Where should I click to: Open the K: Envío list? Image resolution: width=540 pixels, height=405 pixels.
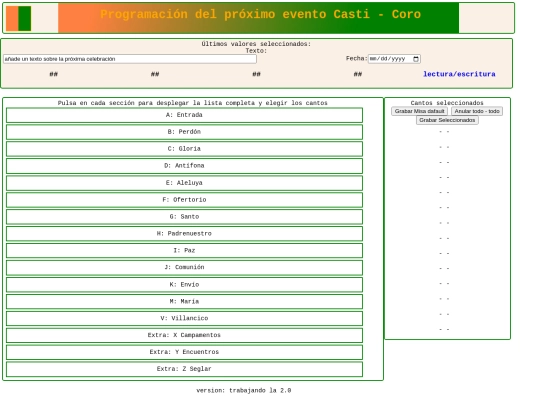(x=184, y=285)
